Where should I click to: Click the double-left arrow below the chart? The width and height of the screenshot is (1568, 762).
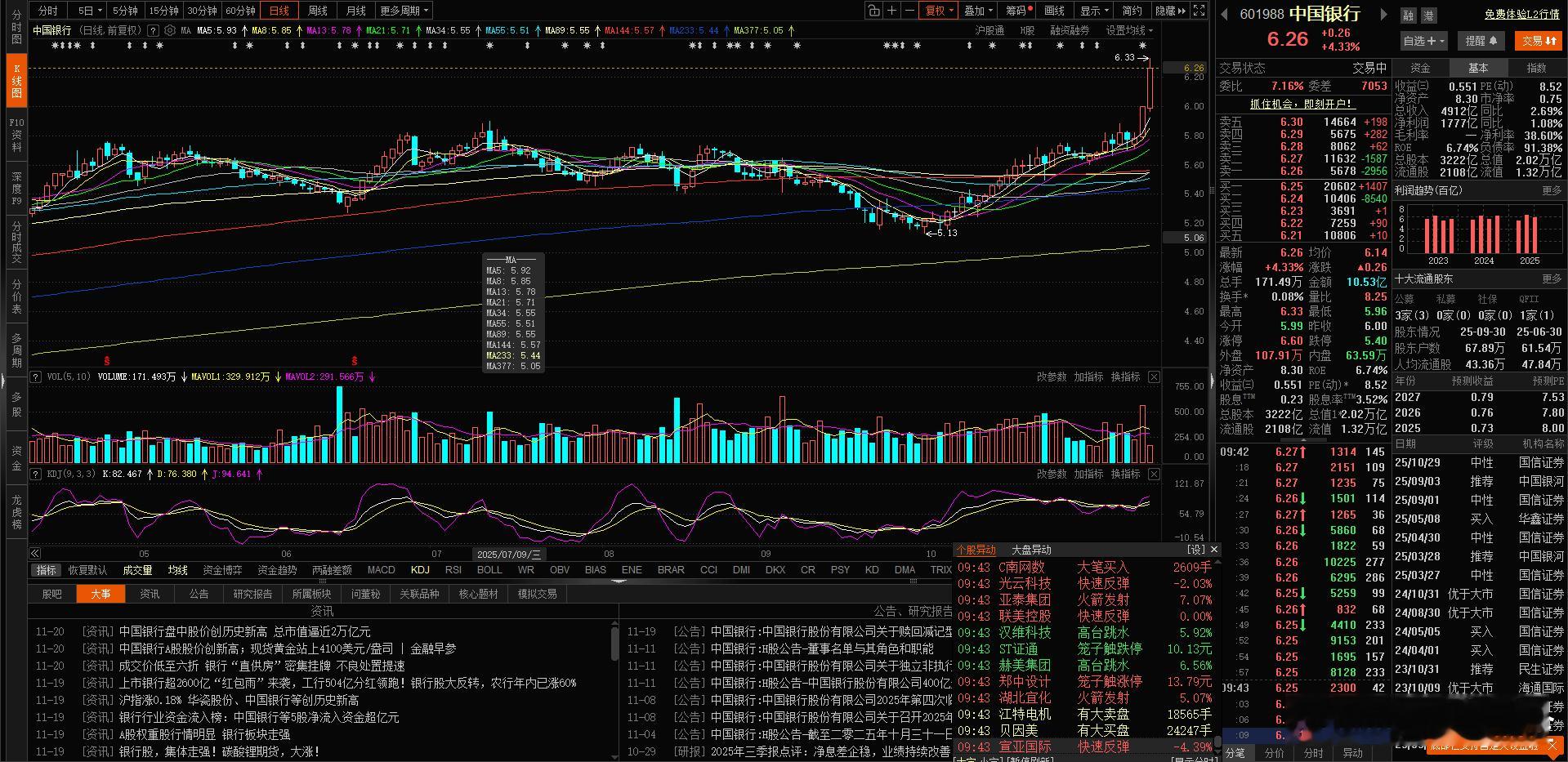[35, 554]
